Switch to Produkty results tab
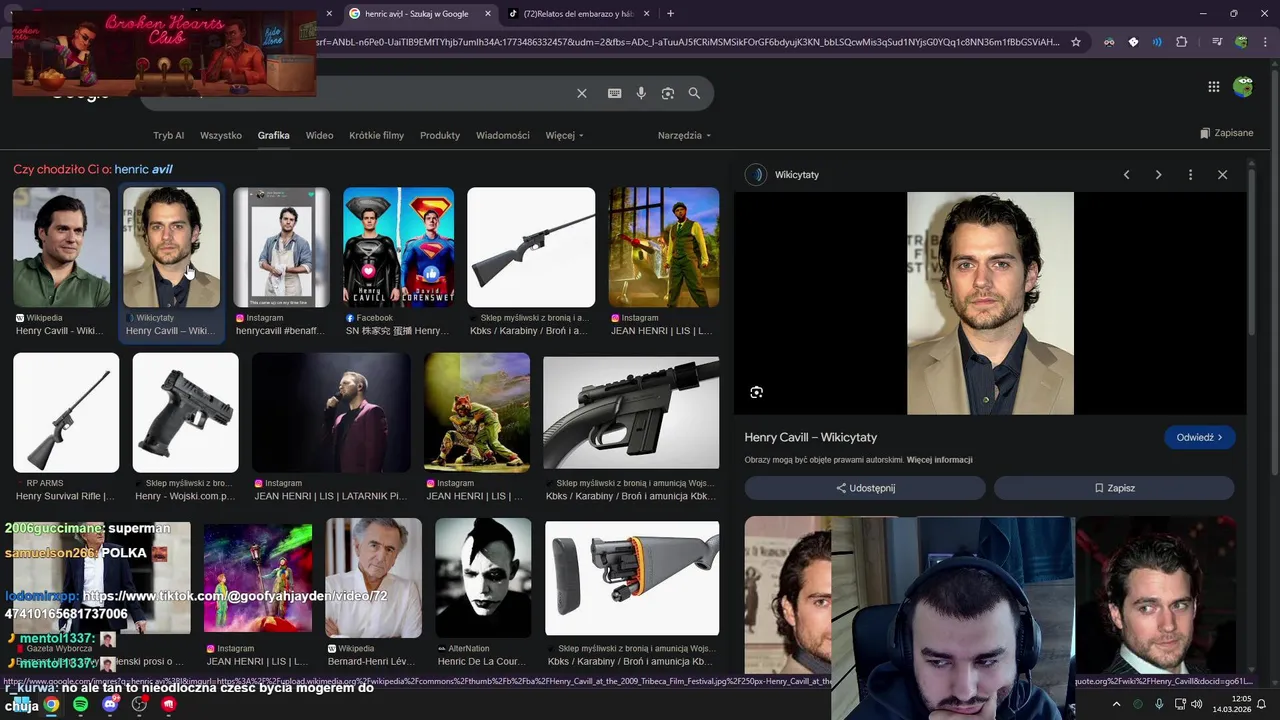Viewport: 1280px width, 720px height. [x=440, y=135]
